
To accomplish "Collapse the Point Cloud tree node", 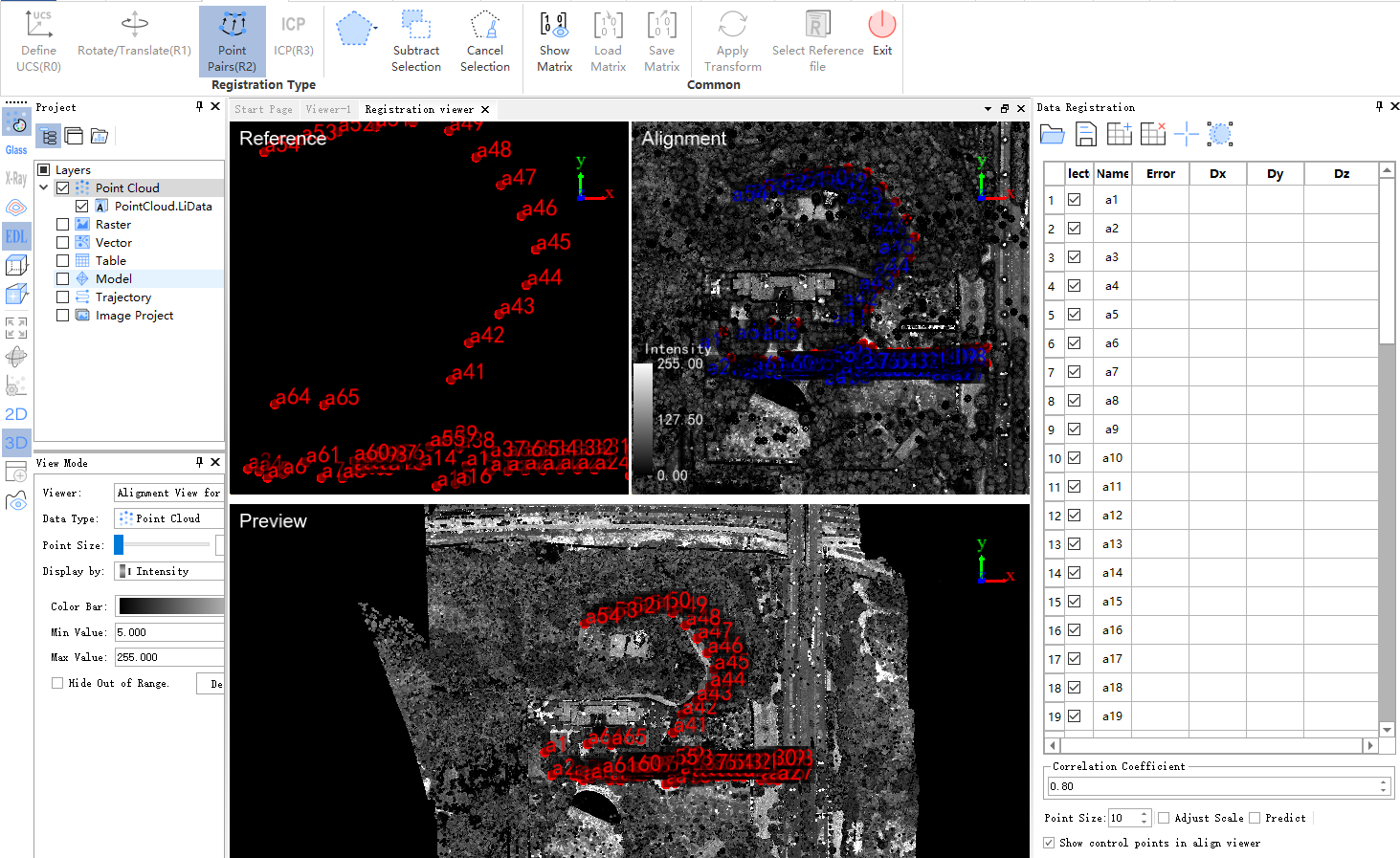I will [43, 187].
